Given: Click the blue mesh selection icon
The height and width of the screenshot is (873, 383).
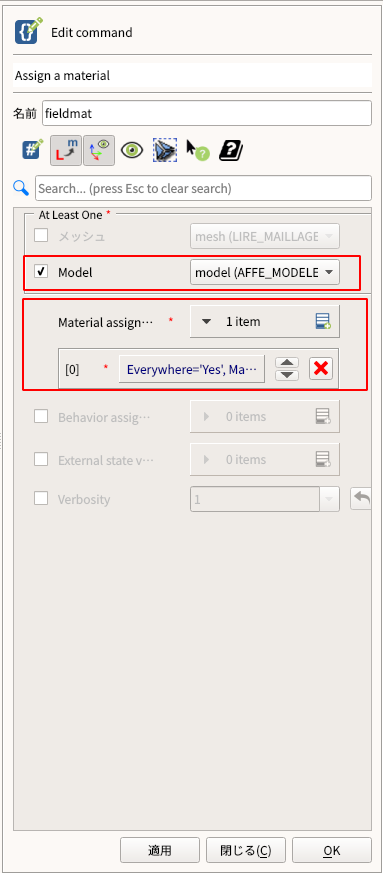Looking at the screenshot, I should click(165, 150).
